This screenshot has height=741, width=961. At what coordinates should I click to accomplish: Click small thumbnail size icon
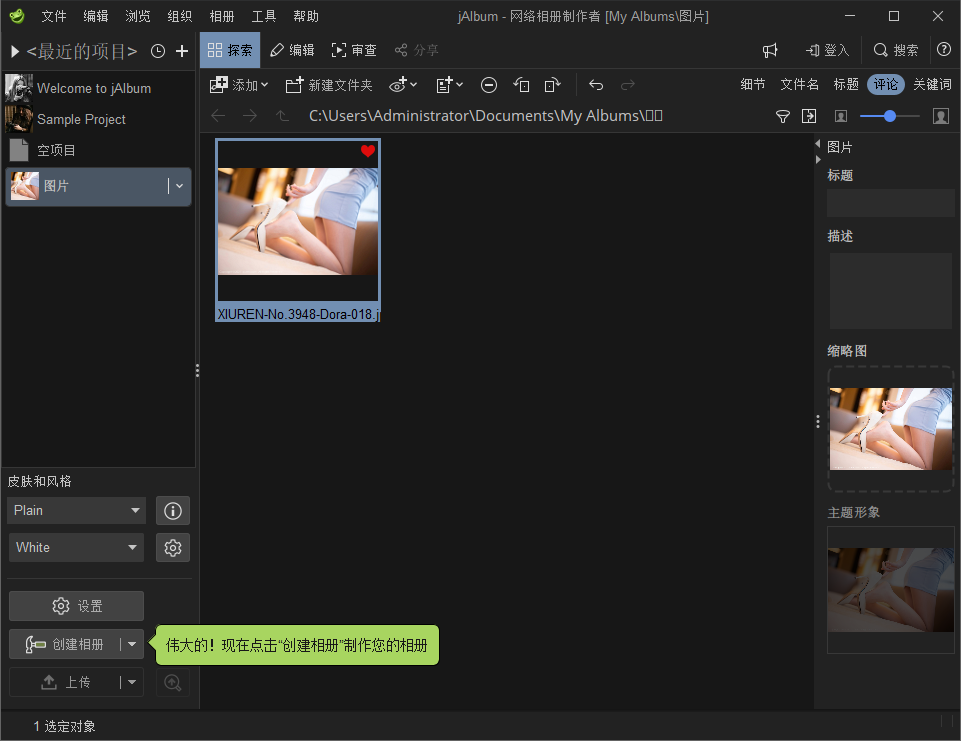point(841,116)
